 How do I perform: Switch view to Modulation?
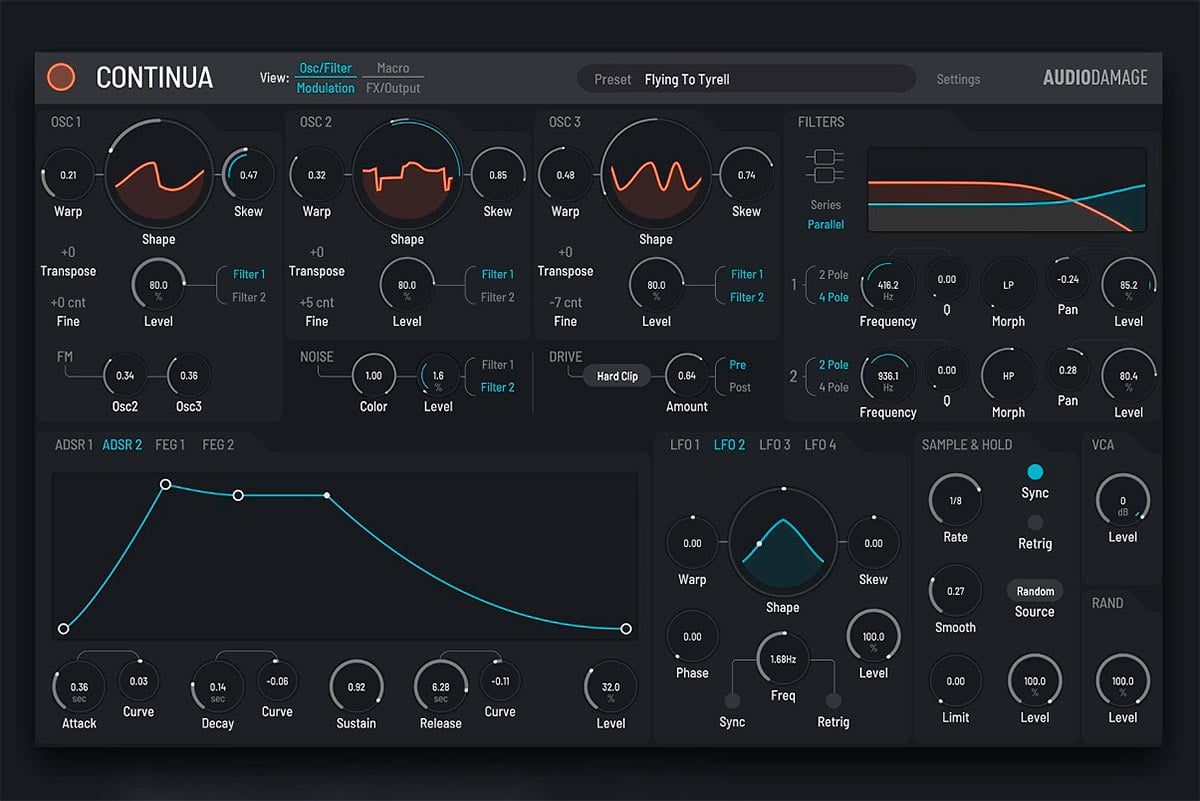pos(326,88)
